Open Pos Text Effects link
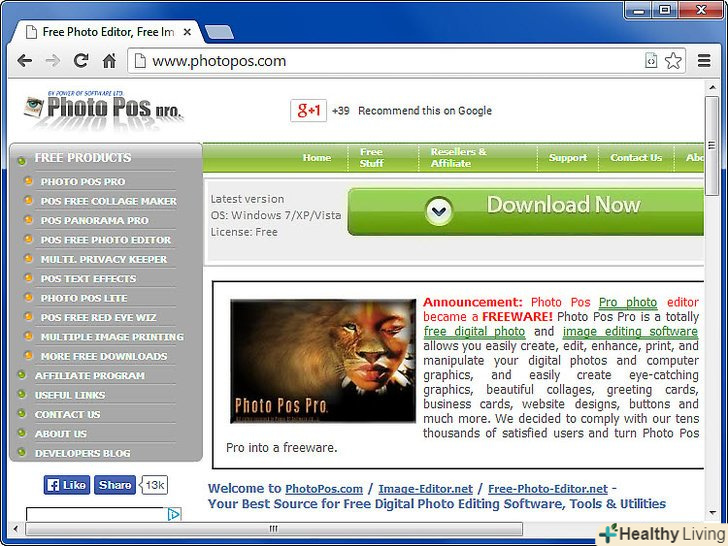This screenshot has height=546, width=728. coord(88,279)
